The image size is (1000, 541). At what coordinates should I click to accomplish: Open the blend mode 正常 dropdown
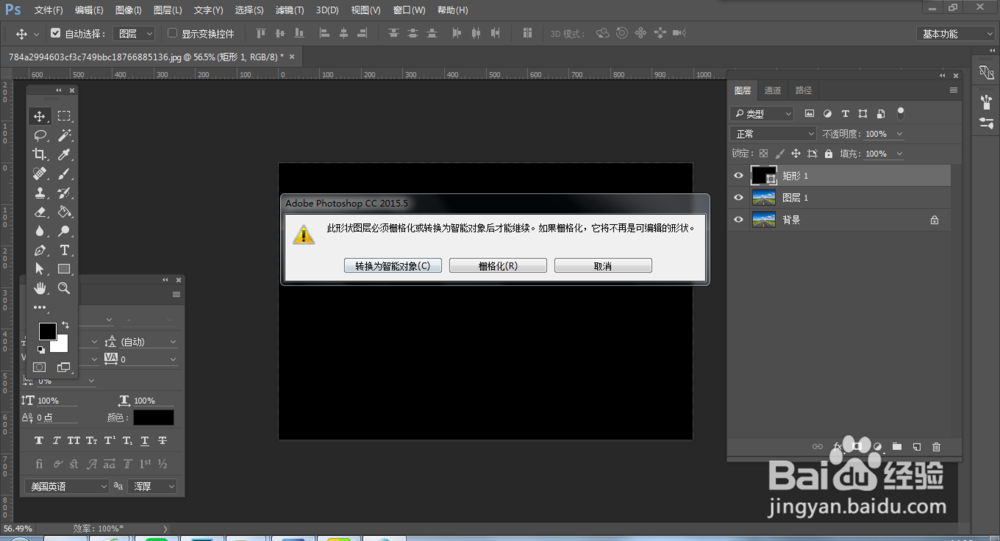point(773,134)
